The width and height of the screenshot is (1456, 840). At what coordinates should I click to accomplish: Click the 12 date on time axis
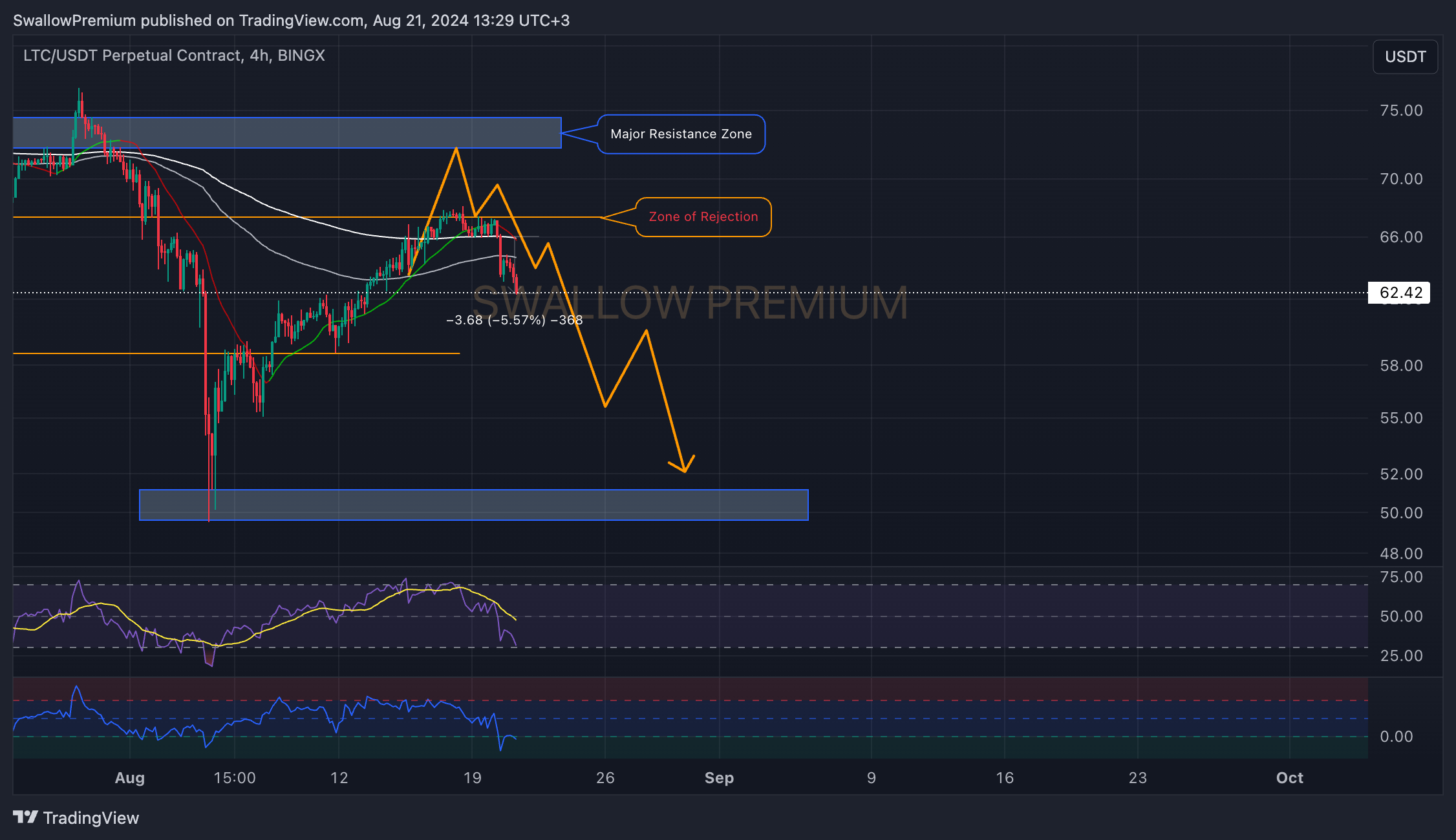[339, 778]
